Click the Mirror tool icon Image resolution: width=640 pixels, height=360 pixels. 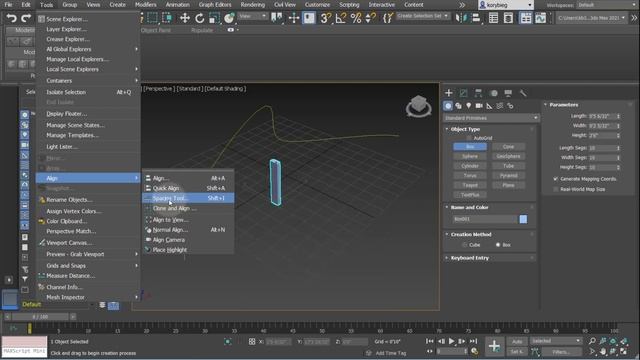pyautogui.click(x=461, y=18)
